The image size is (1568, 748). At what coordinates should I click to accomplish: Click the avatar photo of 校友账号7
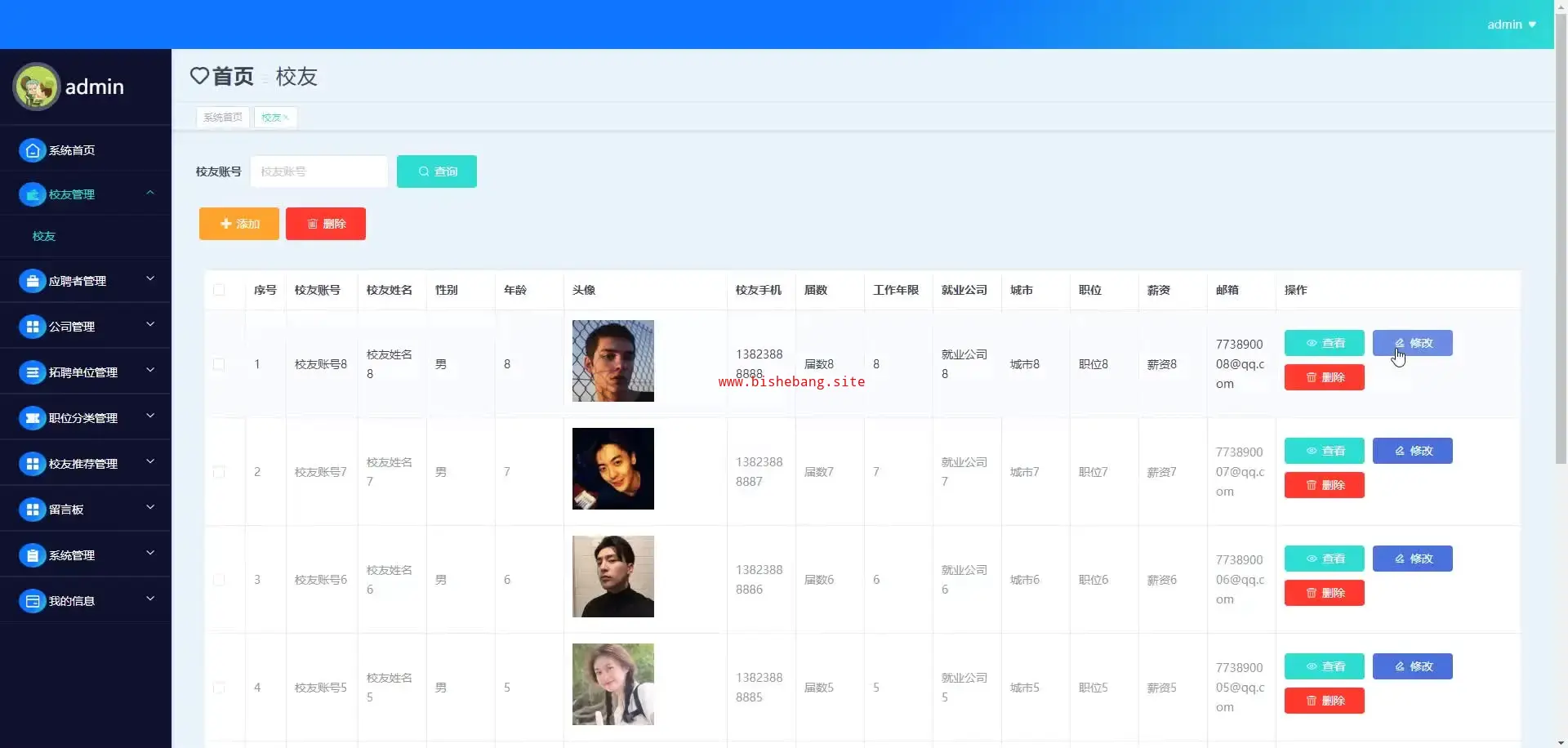(x=613, y=469)
